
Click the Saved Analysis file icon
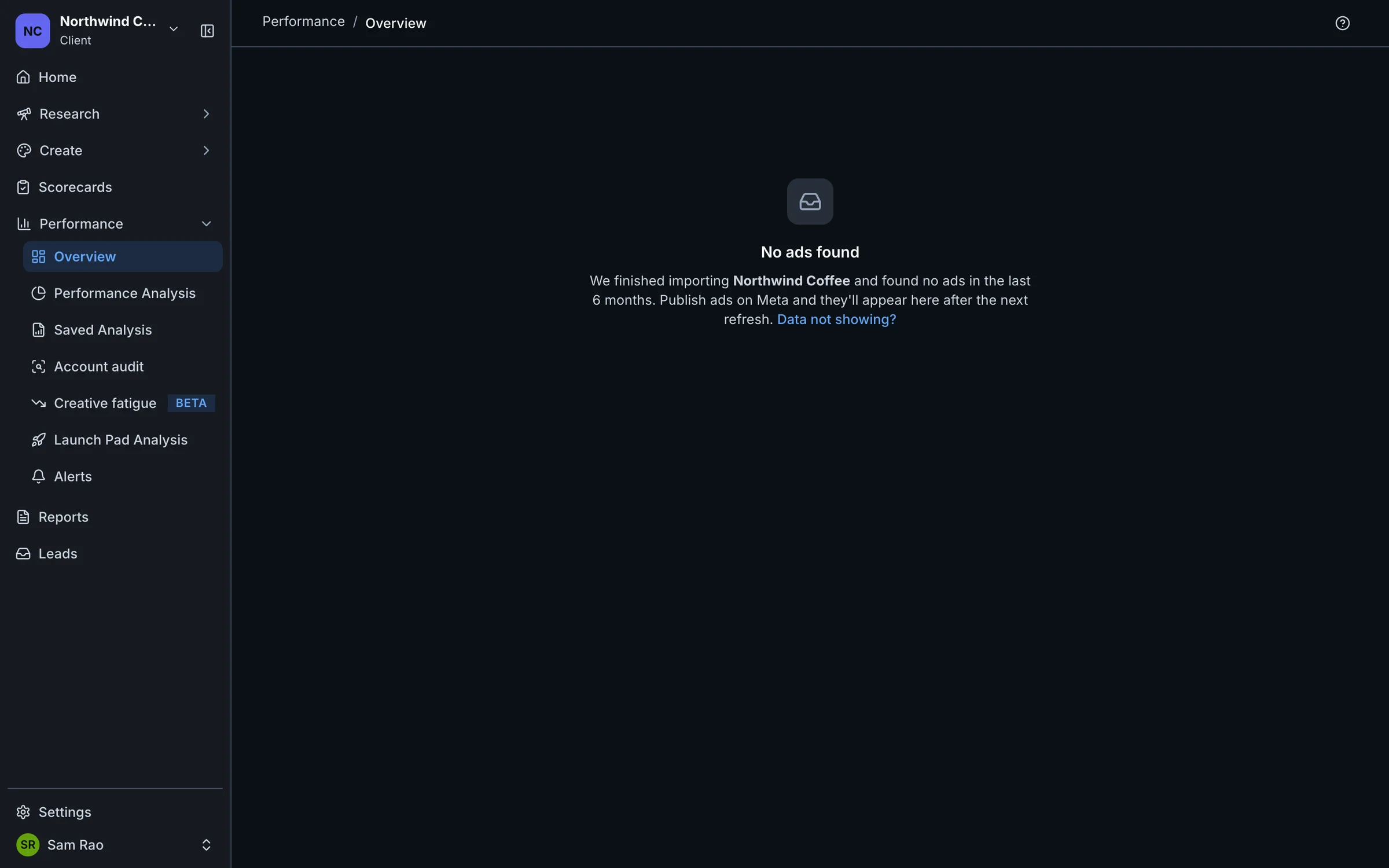(x=38, y=330)
